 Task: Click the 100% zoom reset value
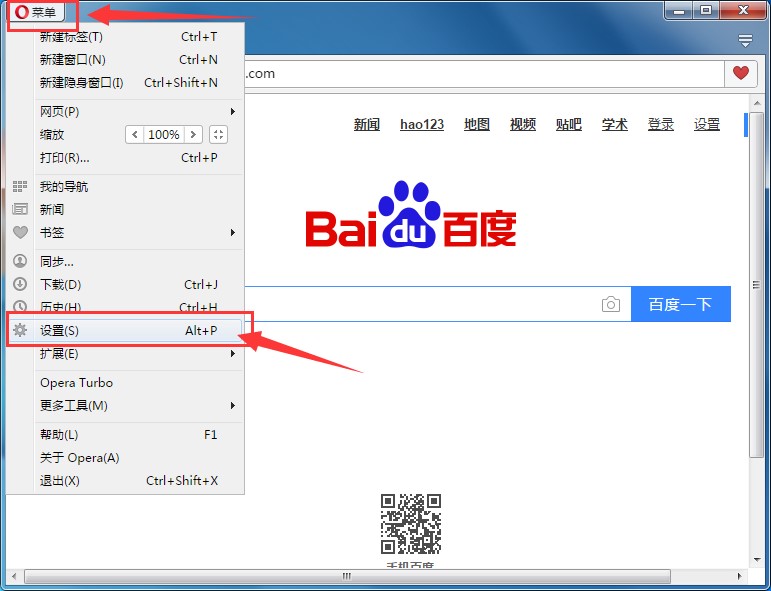coord(164,134)
